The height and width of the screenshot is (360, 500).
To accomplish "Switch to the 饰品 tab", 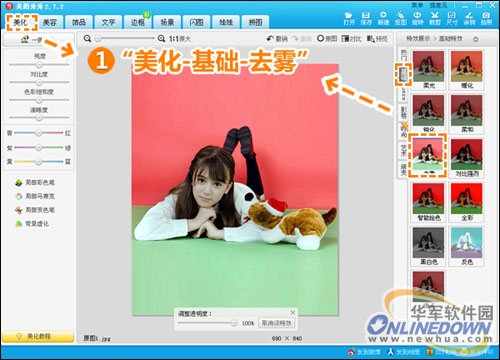I will [79, 22].
